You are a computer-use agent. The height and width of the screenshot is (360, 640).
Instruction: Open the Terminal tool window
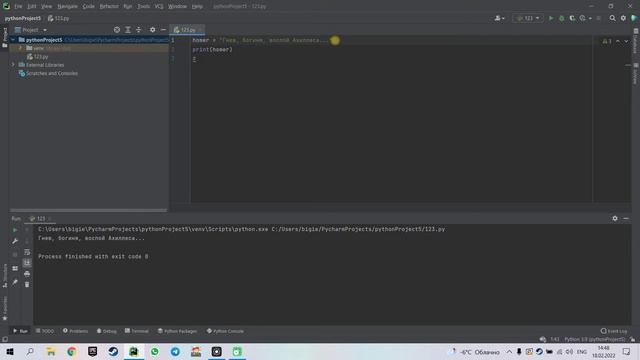137,331
